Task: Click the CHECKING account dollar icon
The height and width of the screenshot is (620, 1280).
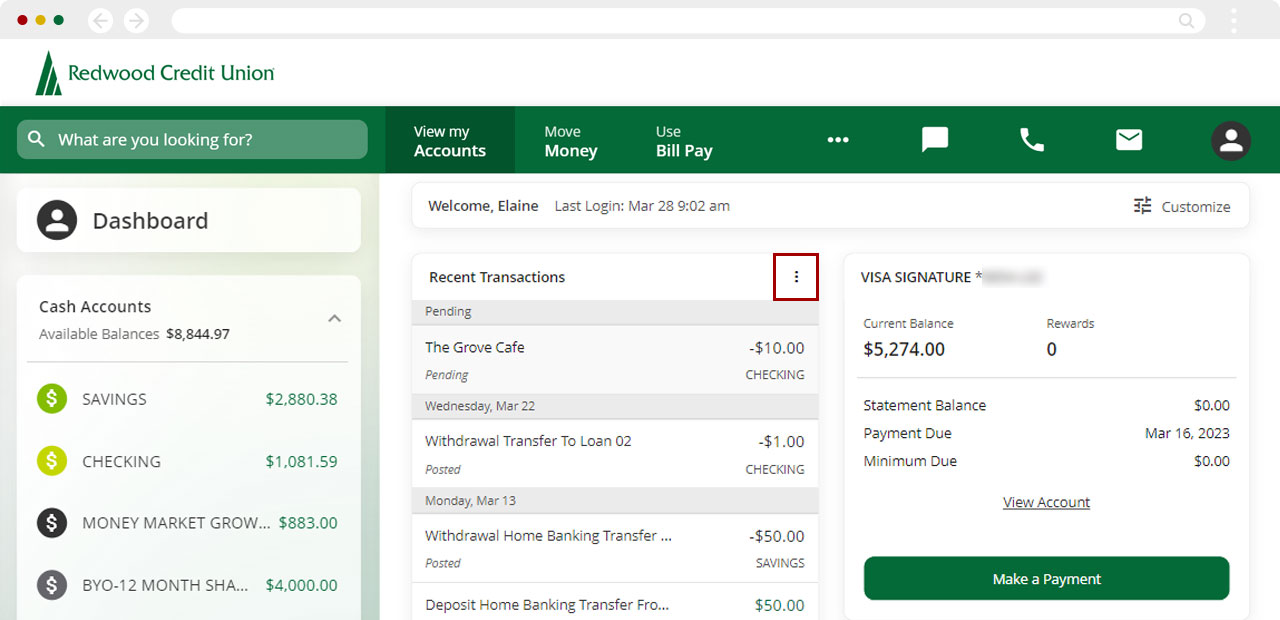Action: click(x=52, y=461)
